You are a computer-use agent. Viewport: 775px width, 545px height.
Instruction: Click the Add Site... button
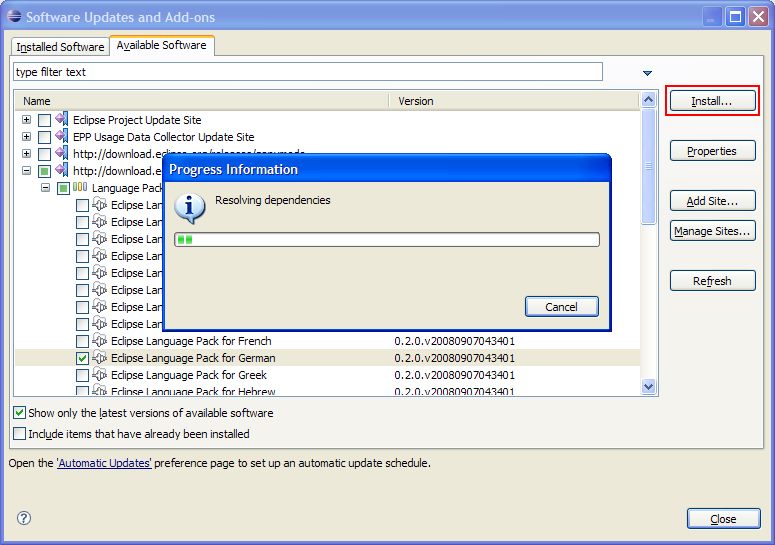(712, 201)
